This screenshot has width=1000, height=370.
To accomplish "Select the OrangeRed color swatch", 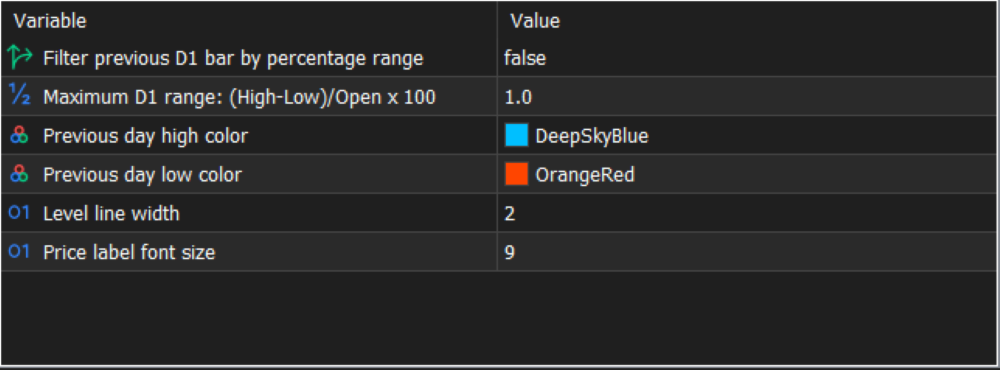I will tap(517, 174).
